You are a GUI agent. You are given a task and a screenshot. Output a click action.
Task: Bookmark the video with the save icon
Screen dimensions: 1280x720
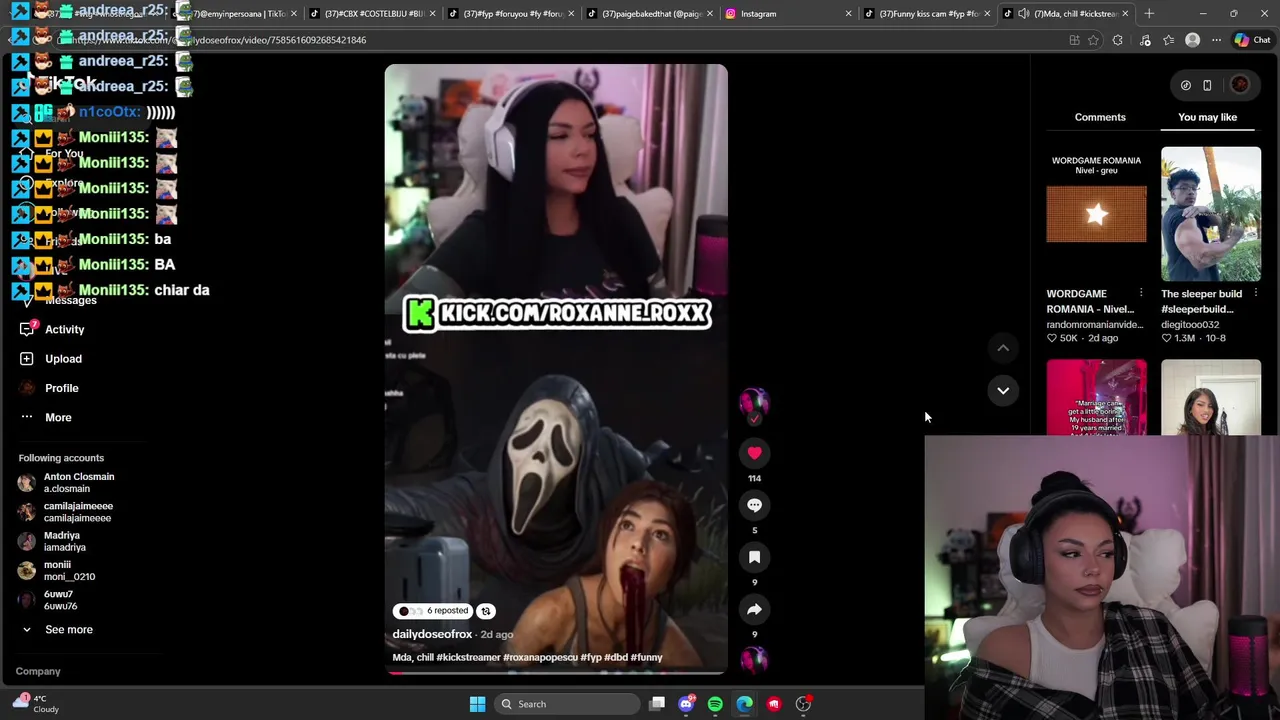click(x=754, y=557)
